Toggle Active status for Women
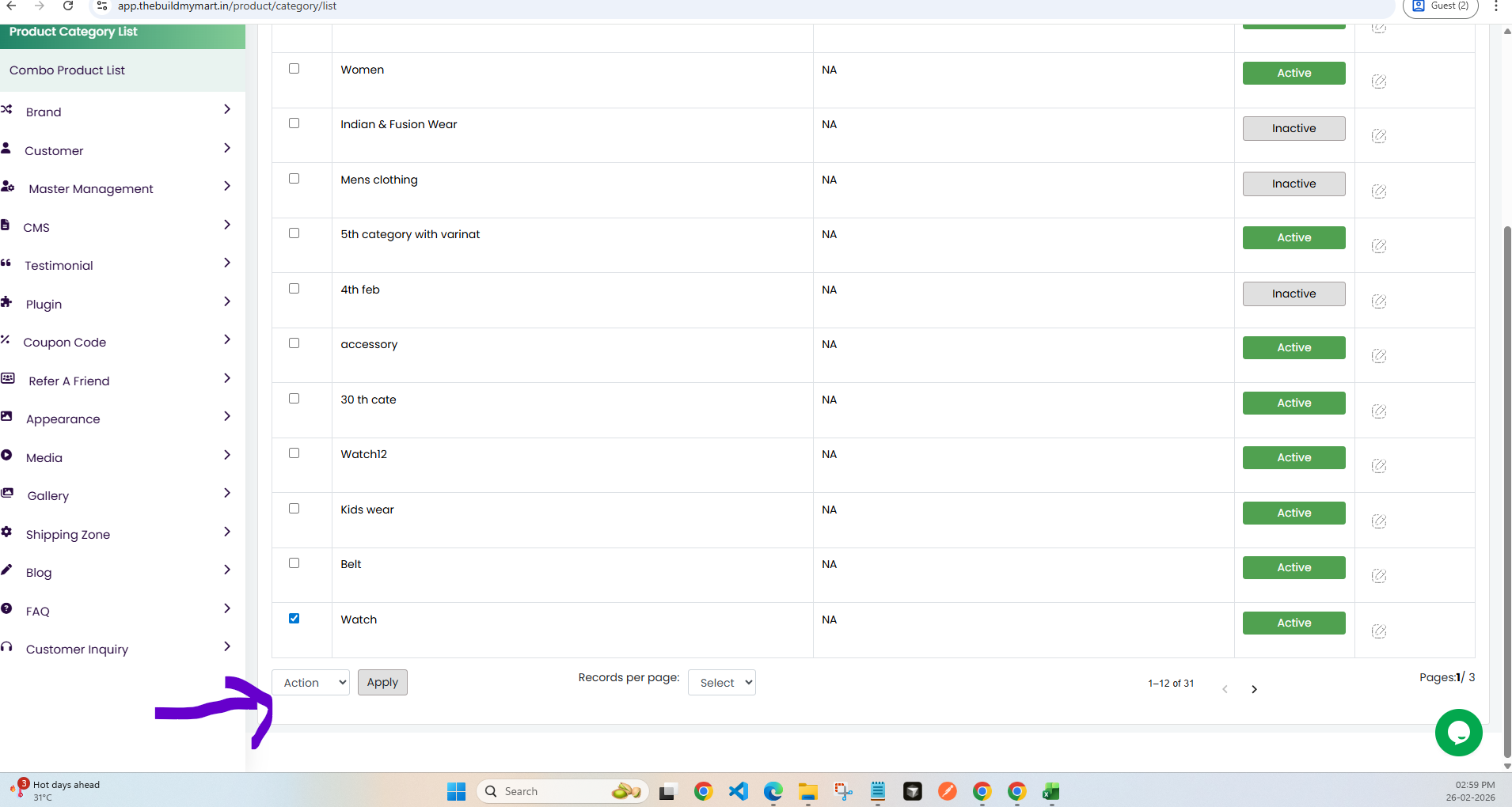 (1294, 73)
